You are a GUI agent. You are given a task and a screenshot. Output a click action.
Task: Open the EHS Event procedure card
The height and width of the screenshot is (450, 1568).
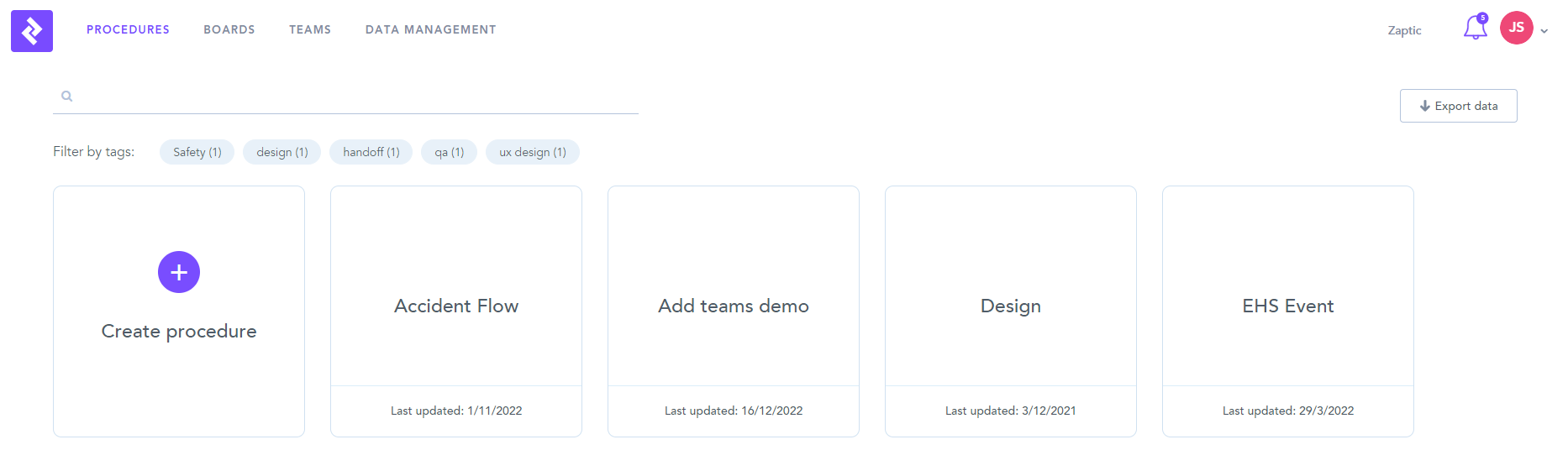coord(1287,306)
